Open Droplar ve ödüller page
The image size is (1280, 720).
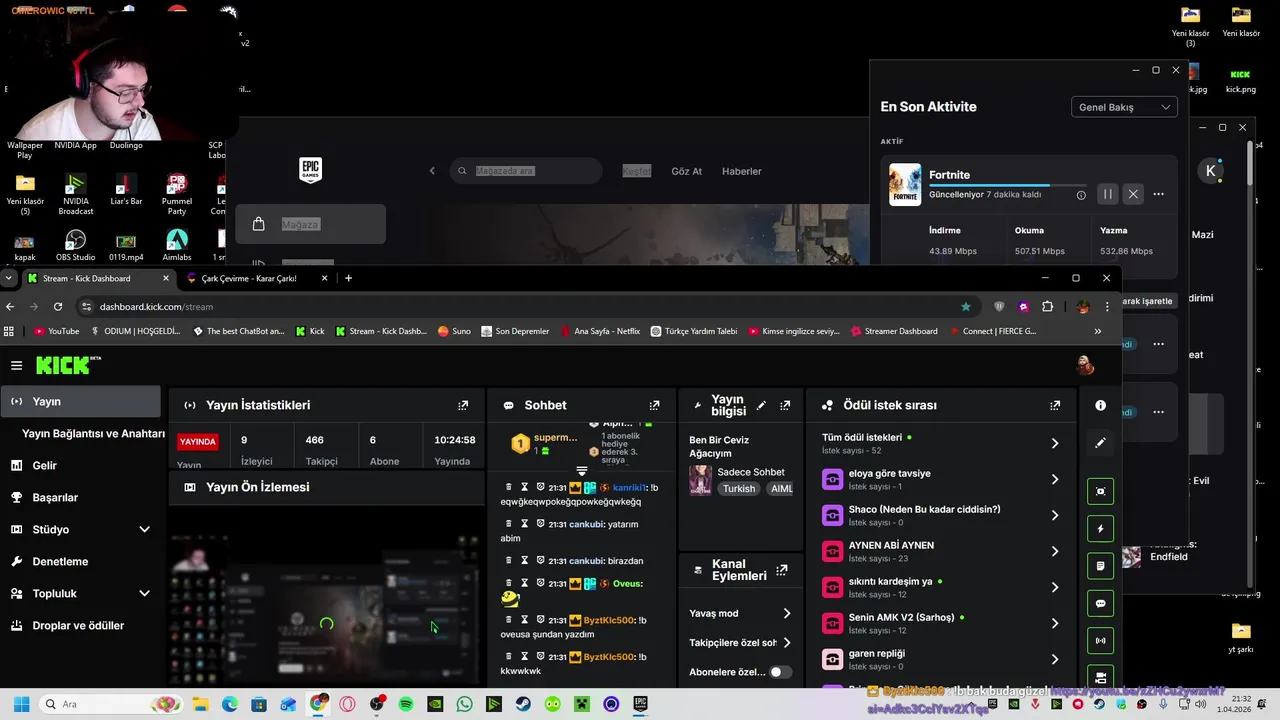tap(80, 625)
